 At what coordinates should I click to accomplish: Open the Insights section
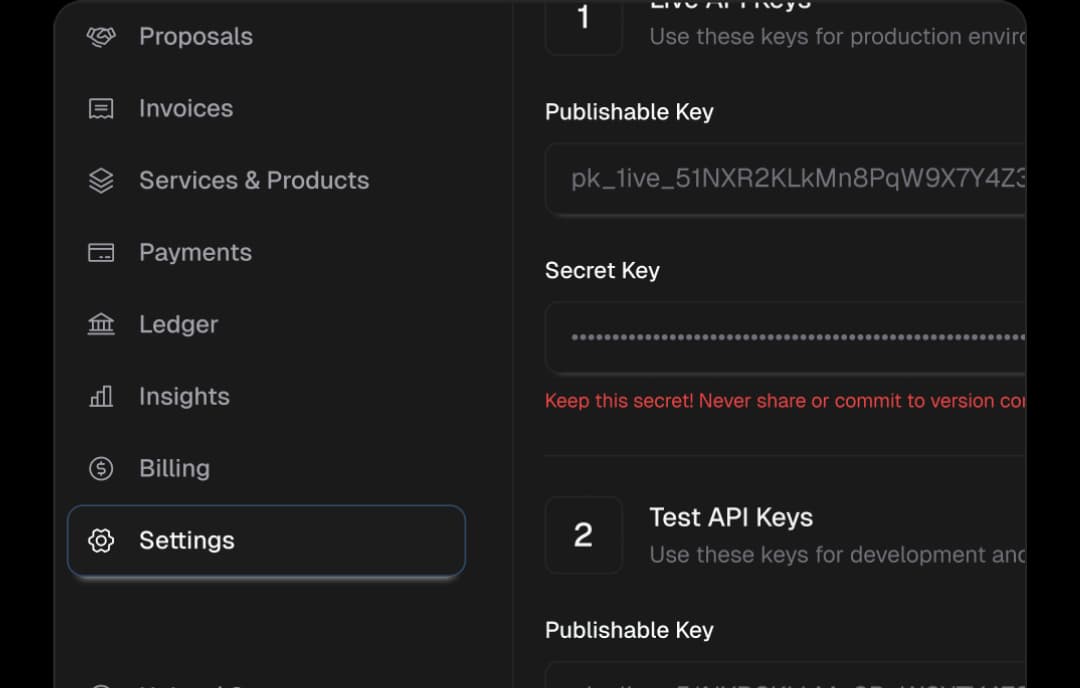(x=184, y=396)
